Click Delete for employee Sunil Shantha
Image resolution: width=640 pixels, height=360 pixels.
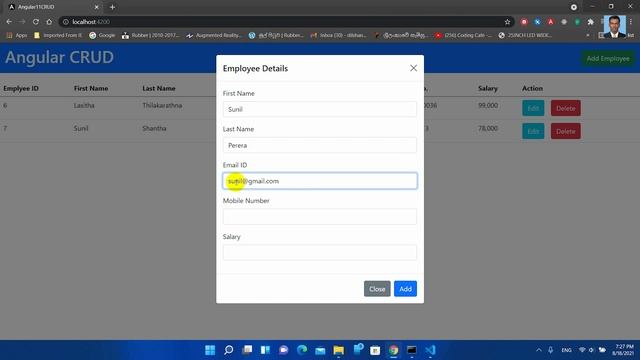pyautogui.click(x=565, y=131)
